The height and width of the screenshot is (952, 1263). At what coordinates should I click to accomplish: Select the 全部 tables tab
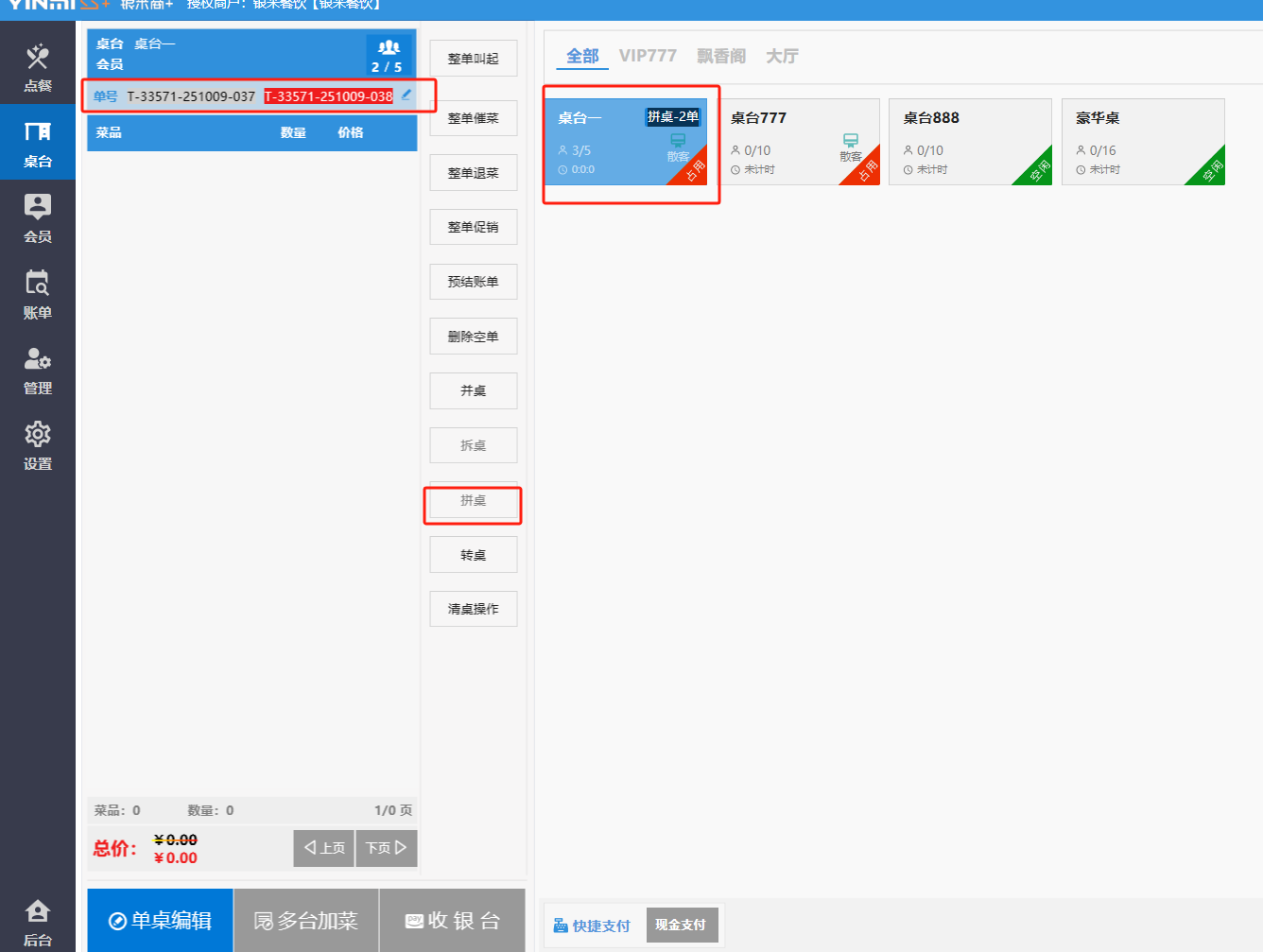coord(582,56)
